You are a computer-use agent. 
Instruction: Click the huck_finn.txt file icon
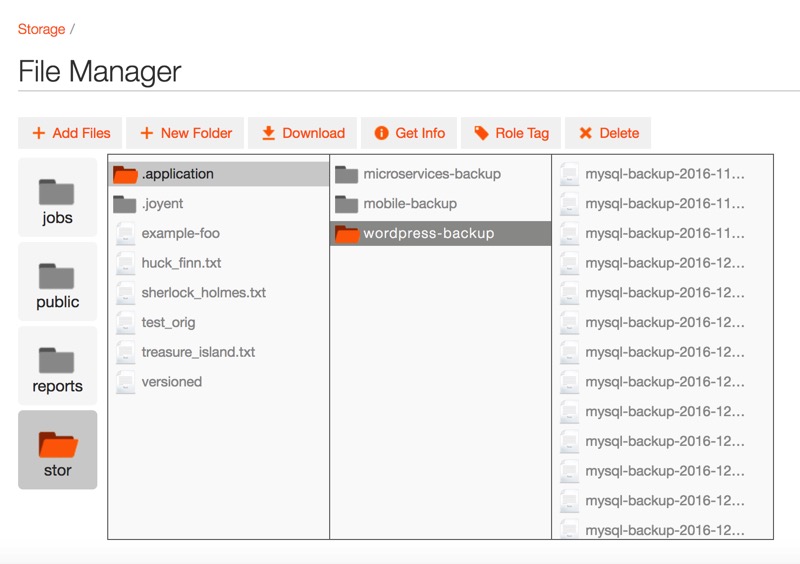pos(126,263)
